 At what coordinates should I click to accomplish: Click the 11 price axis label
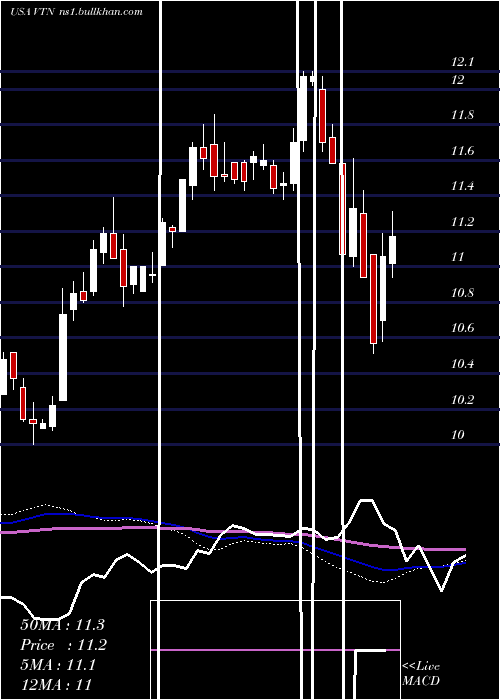(458, 257)
